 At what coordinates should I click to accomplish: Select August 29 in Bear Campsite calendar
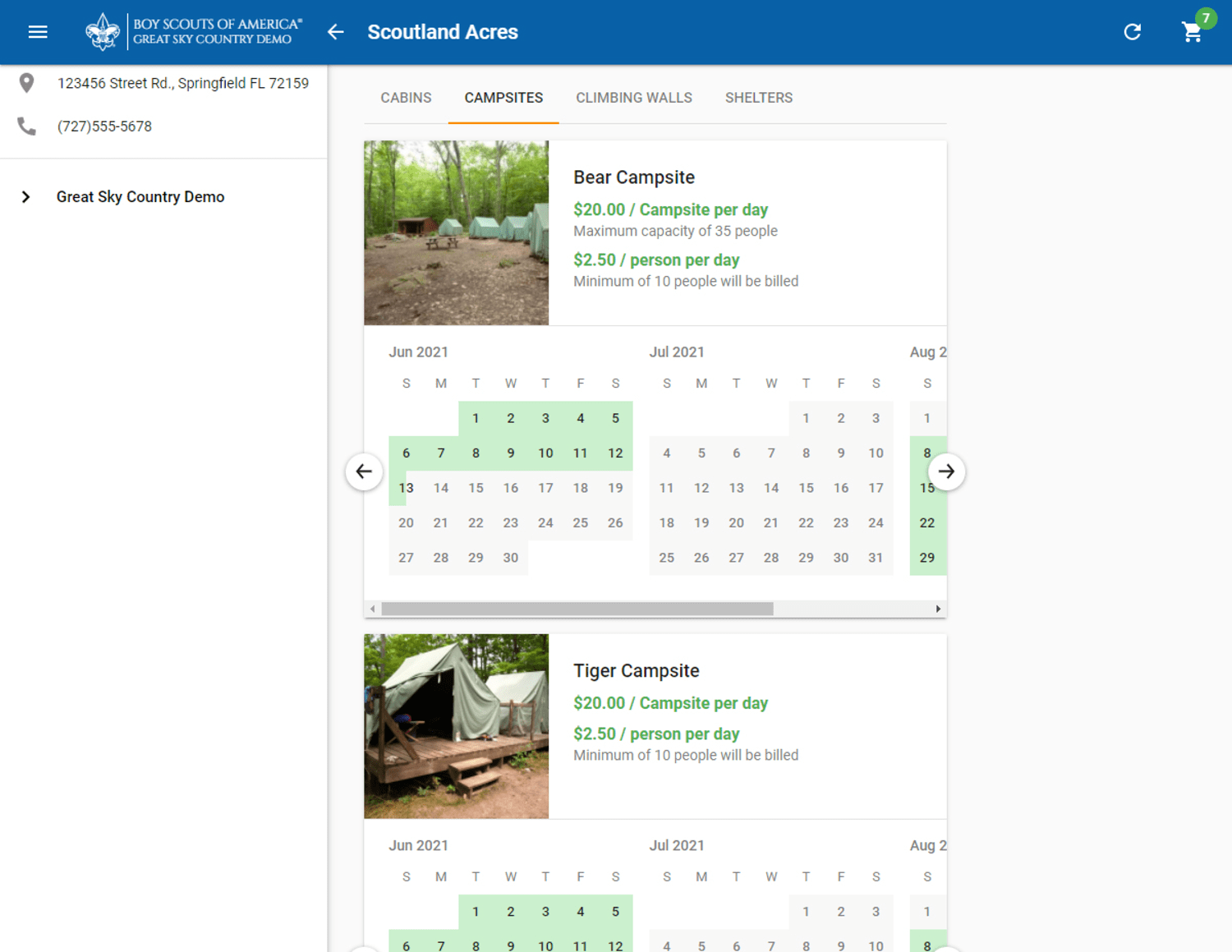point(927,558)
